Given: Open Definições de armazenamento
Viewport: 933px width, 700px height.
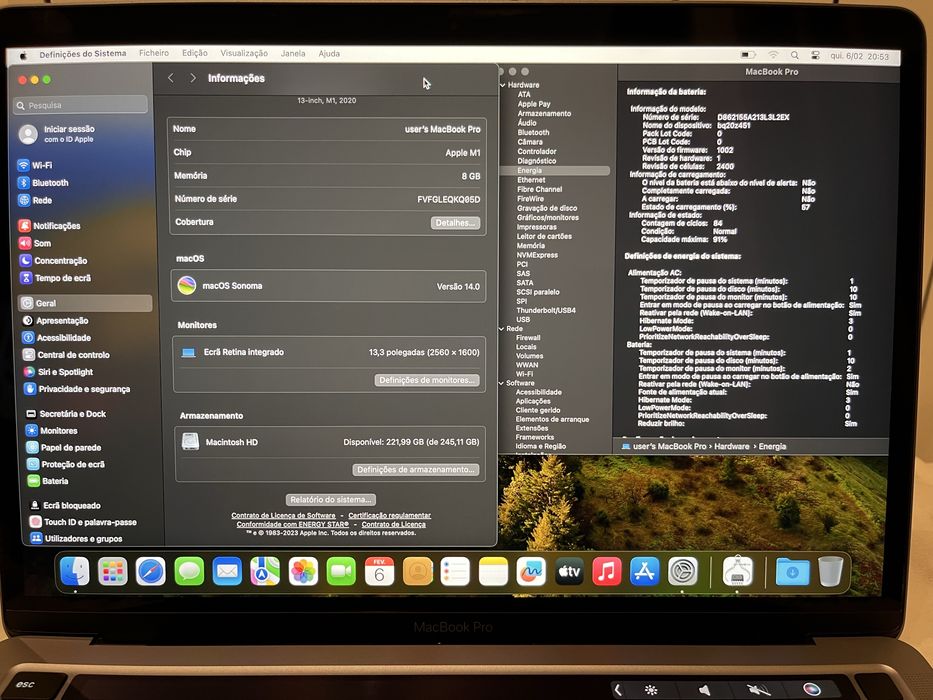Looking at the screenshot, I should tap(416, 469).
